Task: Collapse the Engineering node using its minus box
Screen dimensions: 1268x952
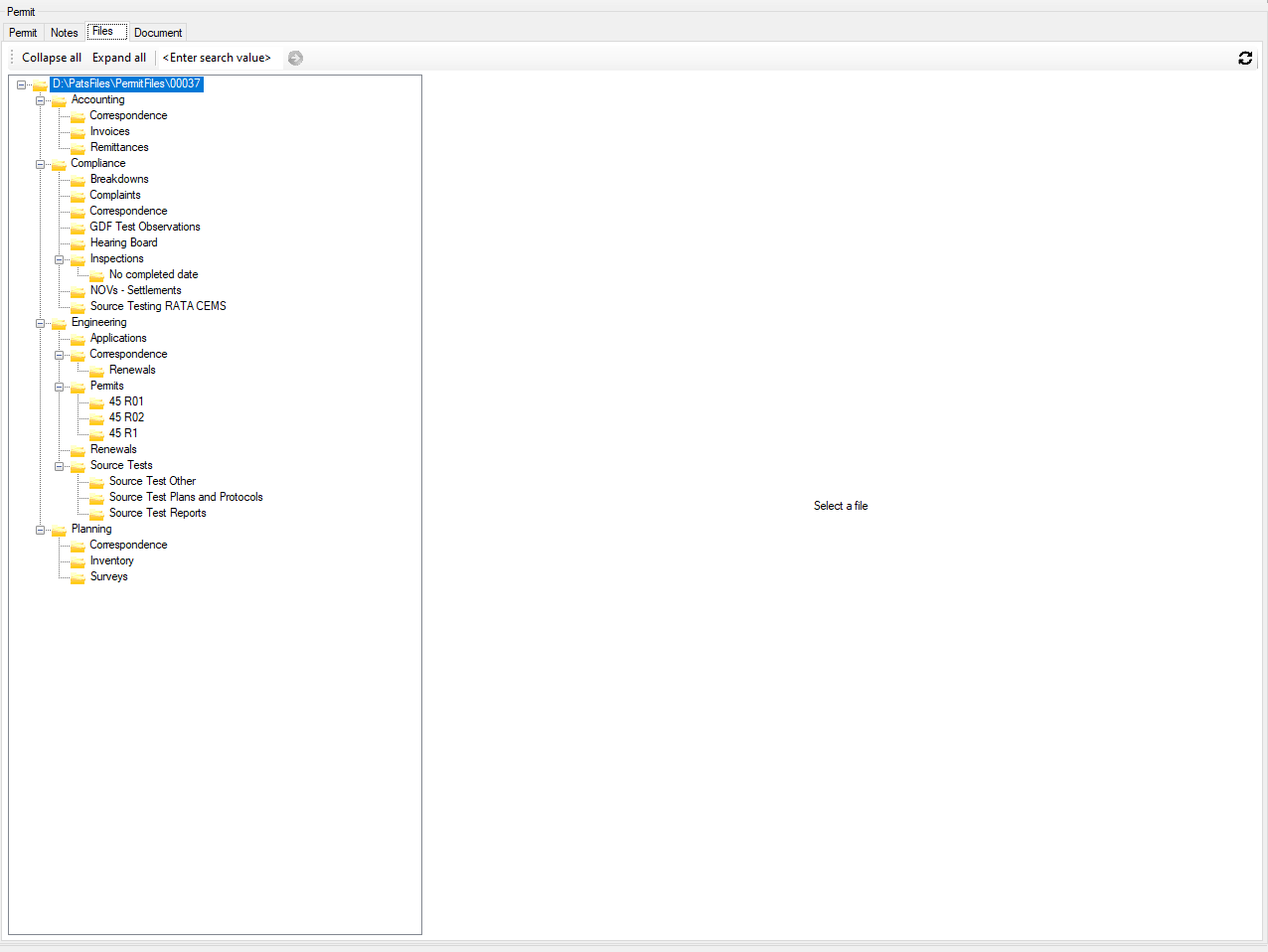Action: pos(41,322)
